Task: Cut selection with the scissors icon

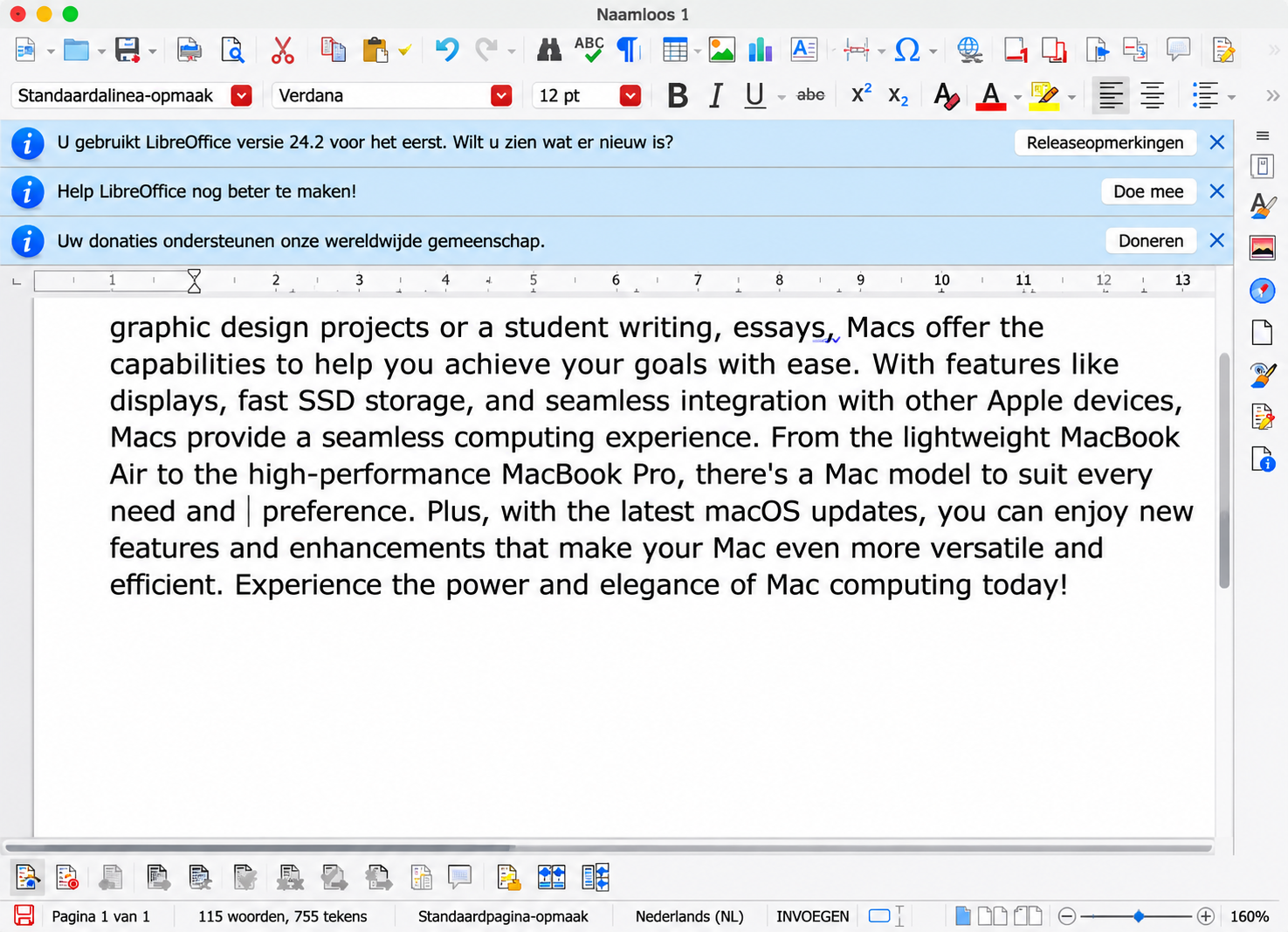Action: (x=282, y=50)
